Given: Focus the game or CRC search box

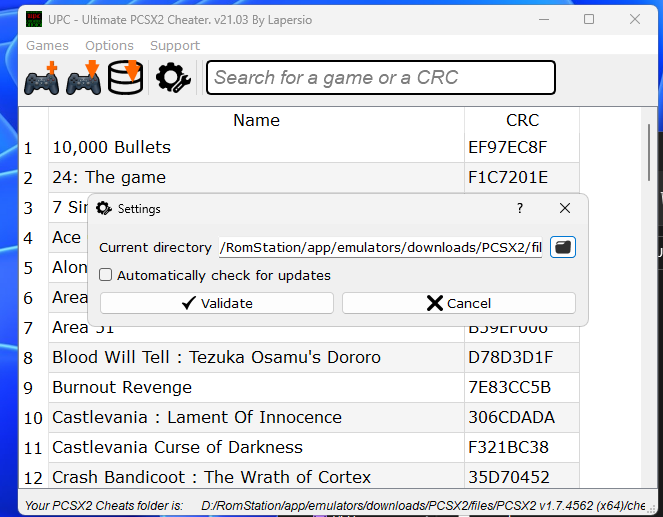Looking at the screenshot, I should 380,78.
